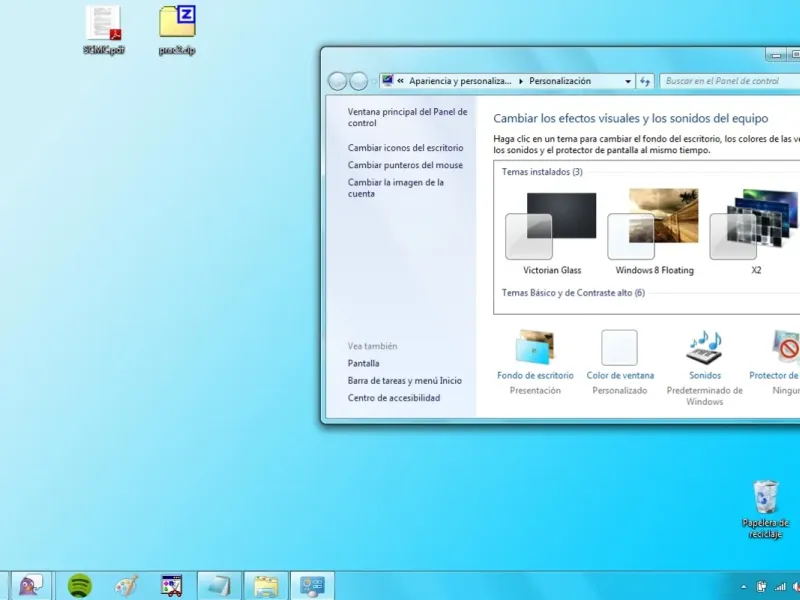Click the Buscar en el Panel de control field

click(730, 81)
